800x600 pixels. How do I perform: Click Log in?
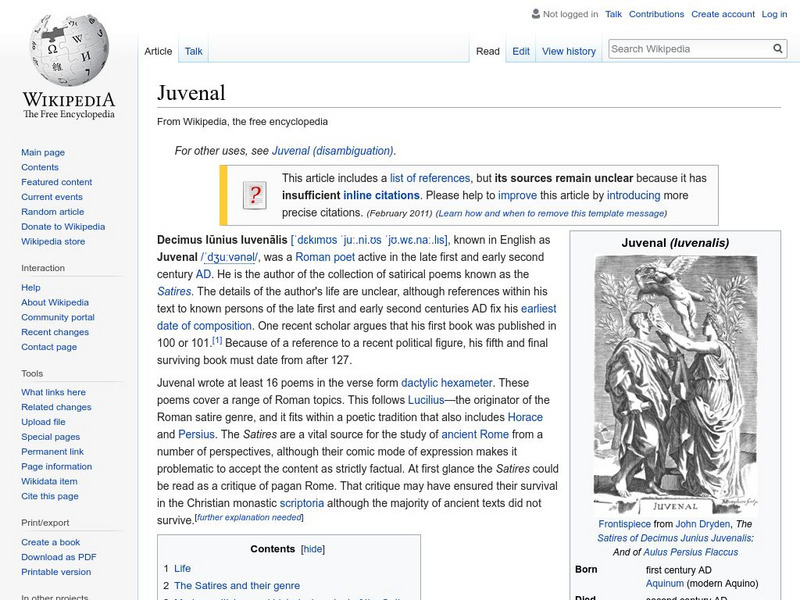pos(774,14)
